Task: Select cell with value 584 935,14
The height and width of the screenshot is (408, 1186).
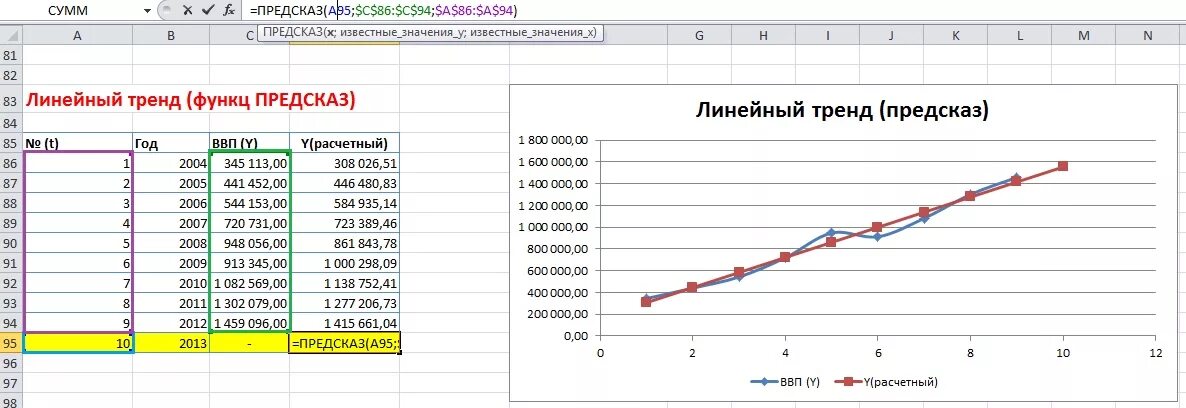Action: point(345,203)
